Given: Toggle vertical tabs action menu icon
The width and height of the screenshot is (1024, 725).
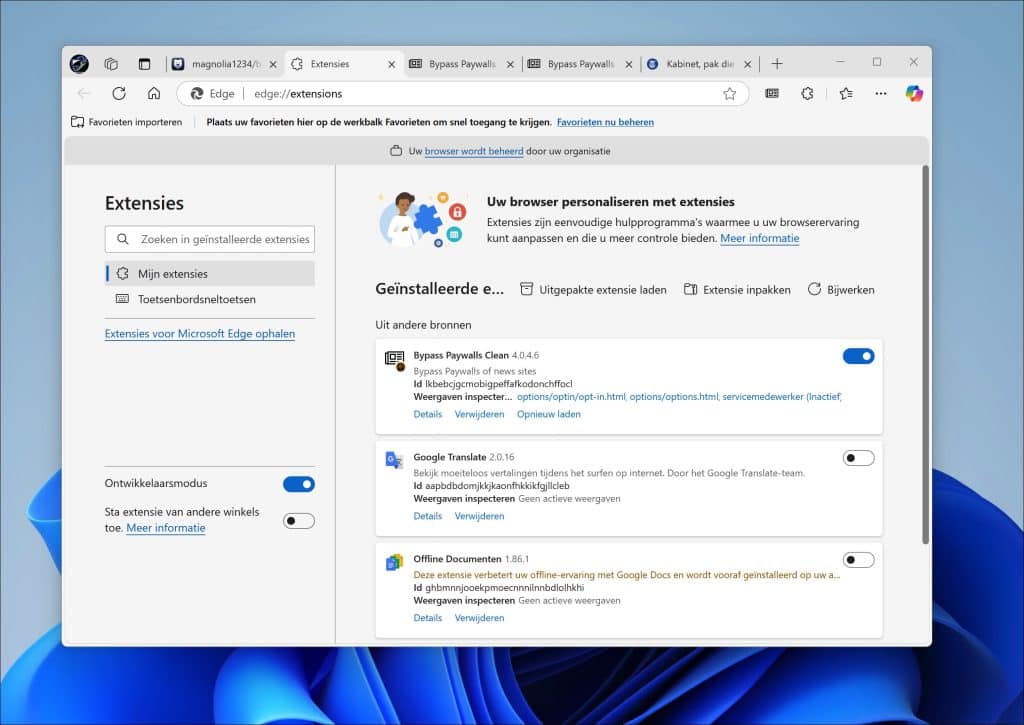Looking at the screenshot, I should (144, 63).
